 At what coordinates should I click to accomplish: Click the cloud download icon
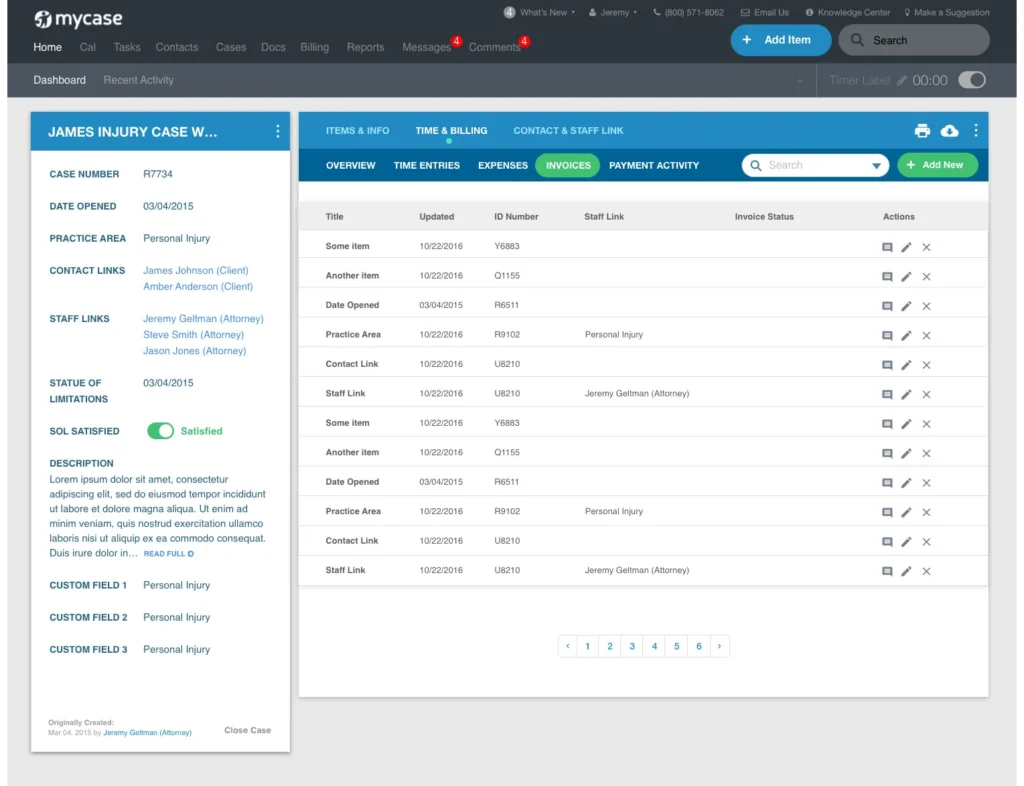(x=950, y=131)
